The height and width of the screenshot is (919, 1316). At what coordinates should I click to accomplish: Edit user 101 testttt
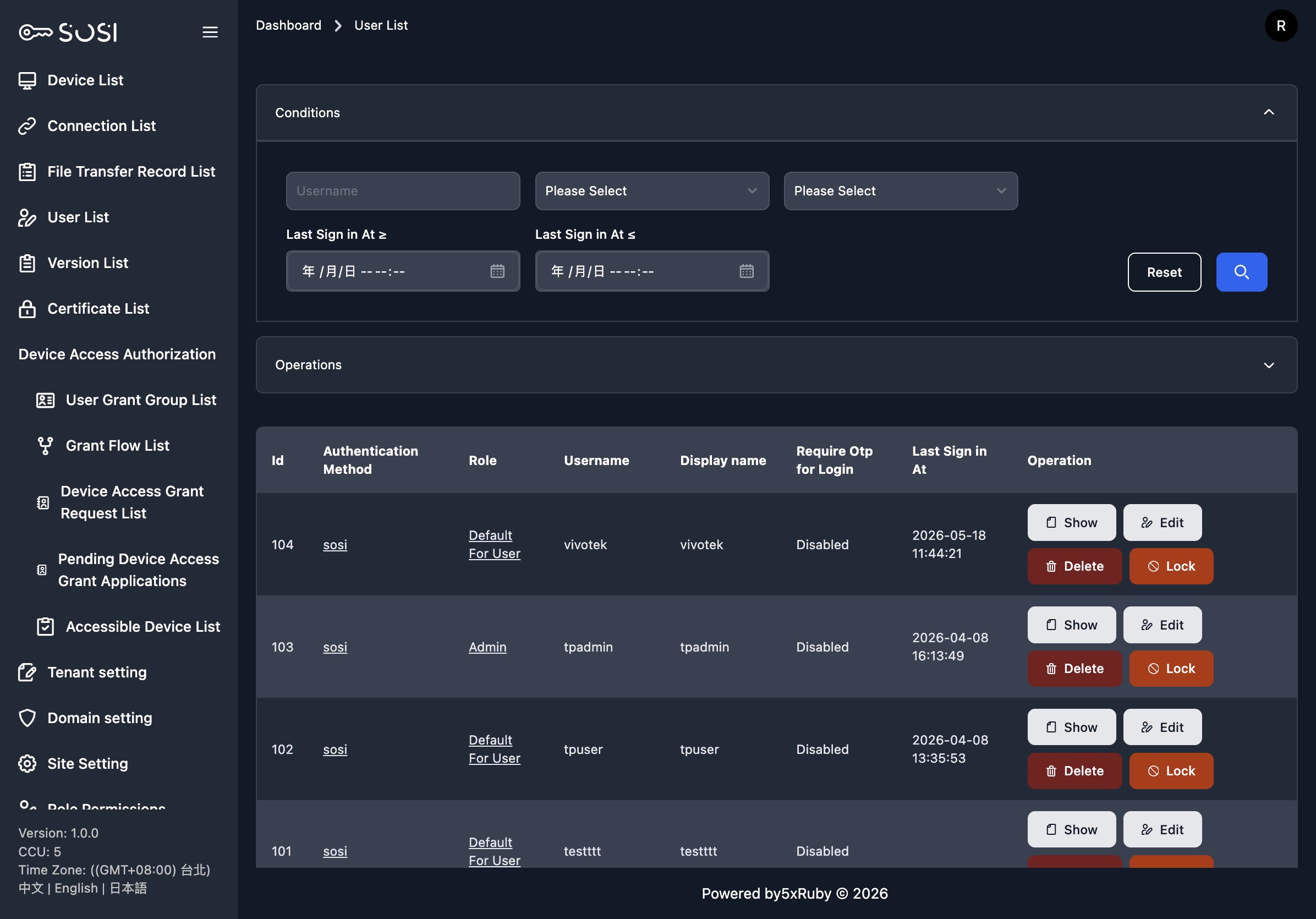tap(1162, 829)
